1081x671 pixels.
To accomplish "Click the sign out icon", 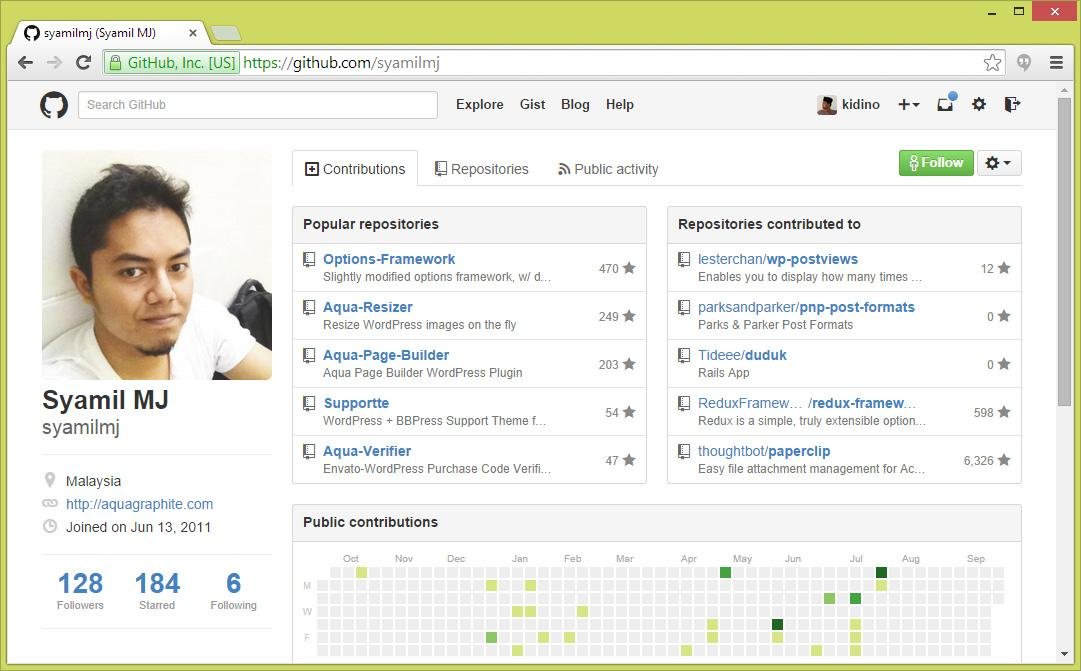I will [1012, 104].
